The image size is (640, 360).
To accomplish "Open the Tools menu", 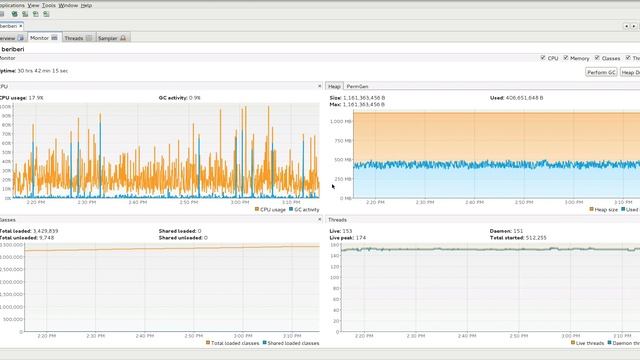I will click(49, 5).
